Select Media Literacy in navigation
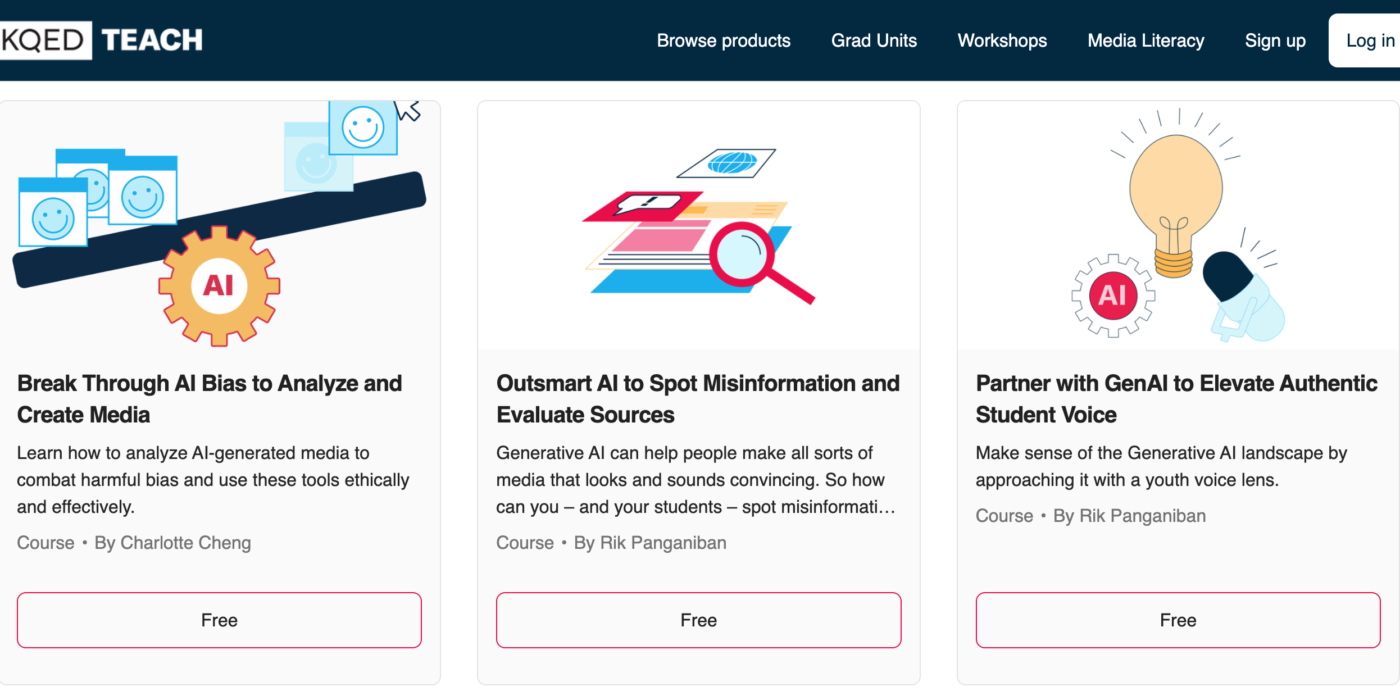The width and height of the screenshot is (1400, 700). pyautogui.click(x=1145, y=41)
